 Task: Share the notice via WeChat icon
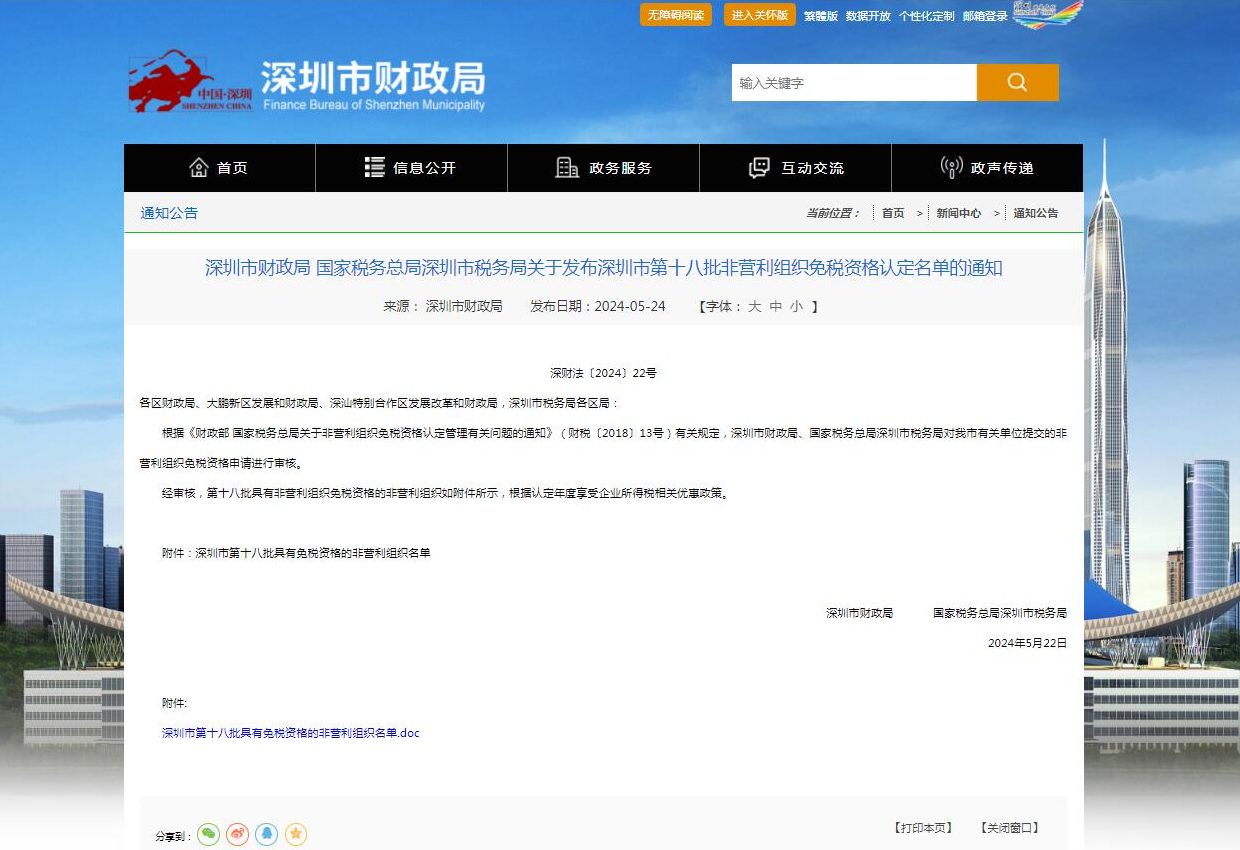pos(208,834)
